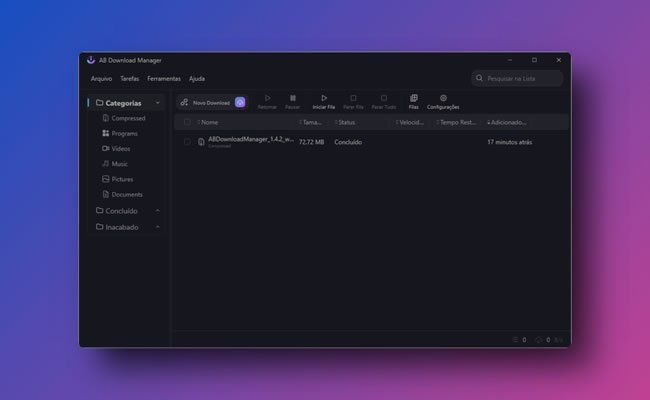650x400 pixels.
Task: Click the search magnifier icon
Action: [480, 78]
